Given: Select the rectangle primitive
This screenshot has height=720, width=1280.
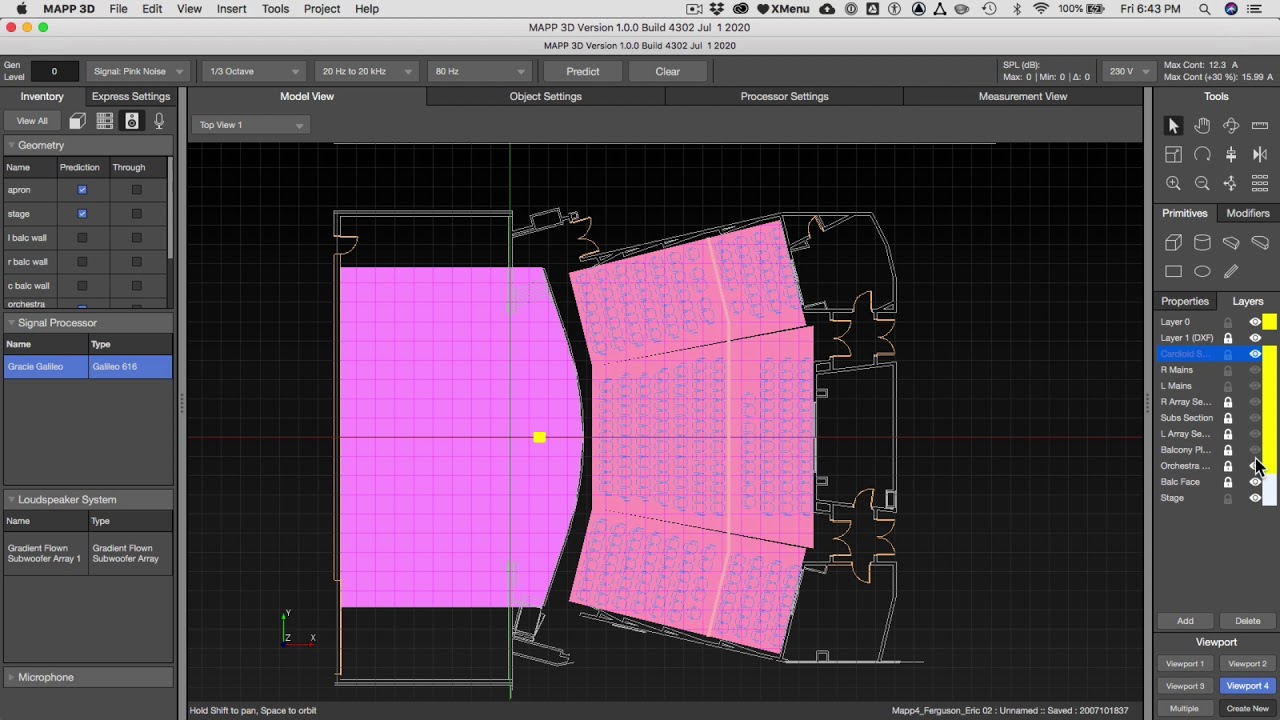Looking at the screenshot, I should pos(1173,271).
